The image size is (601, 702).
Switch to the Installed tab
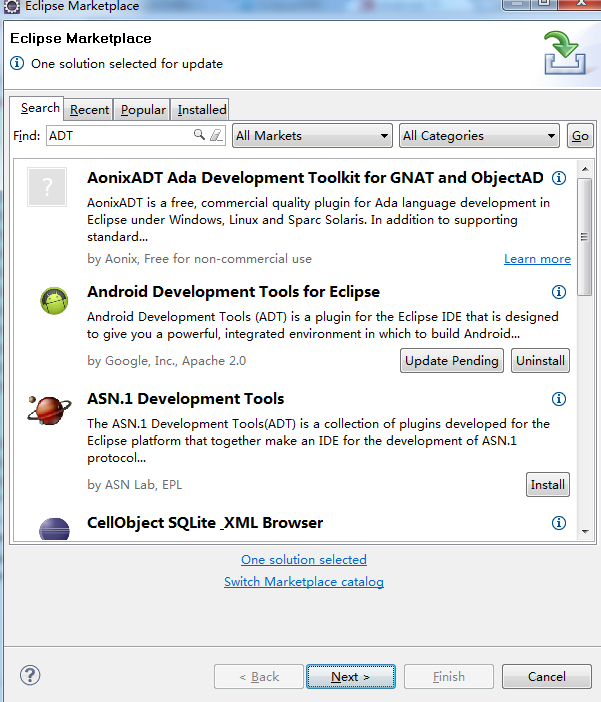(x=201, y=110)
